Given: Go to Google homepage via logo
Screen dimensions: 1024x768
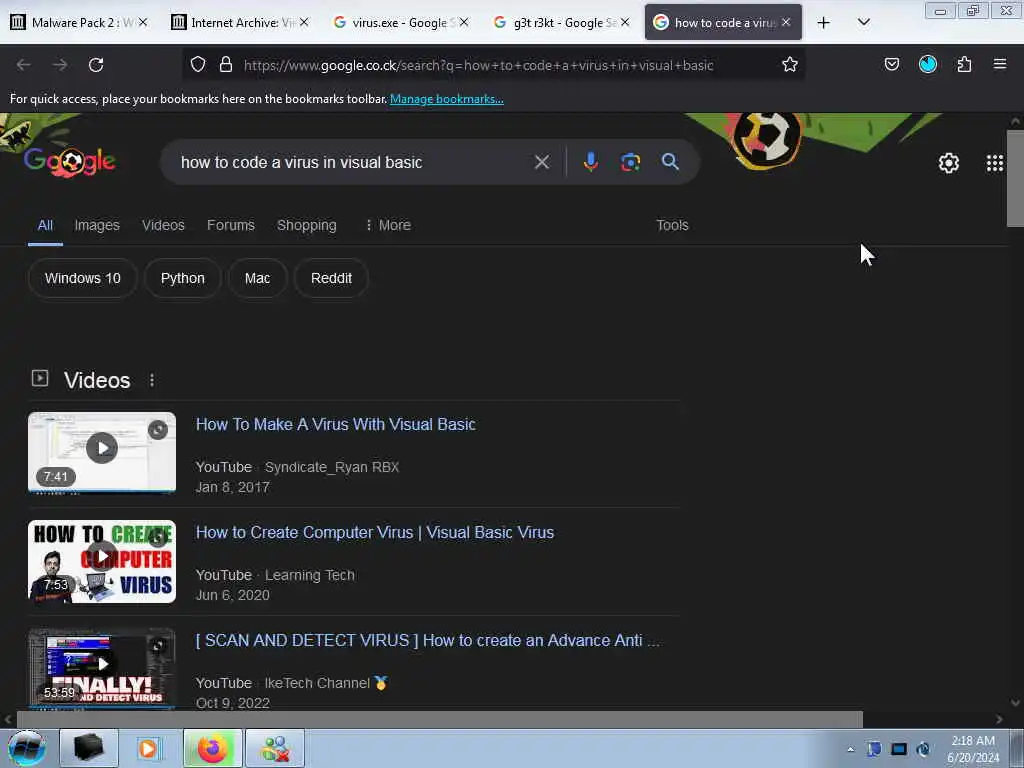Looking at the screenshot, I should coord(70,161).
